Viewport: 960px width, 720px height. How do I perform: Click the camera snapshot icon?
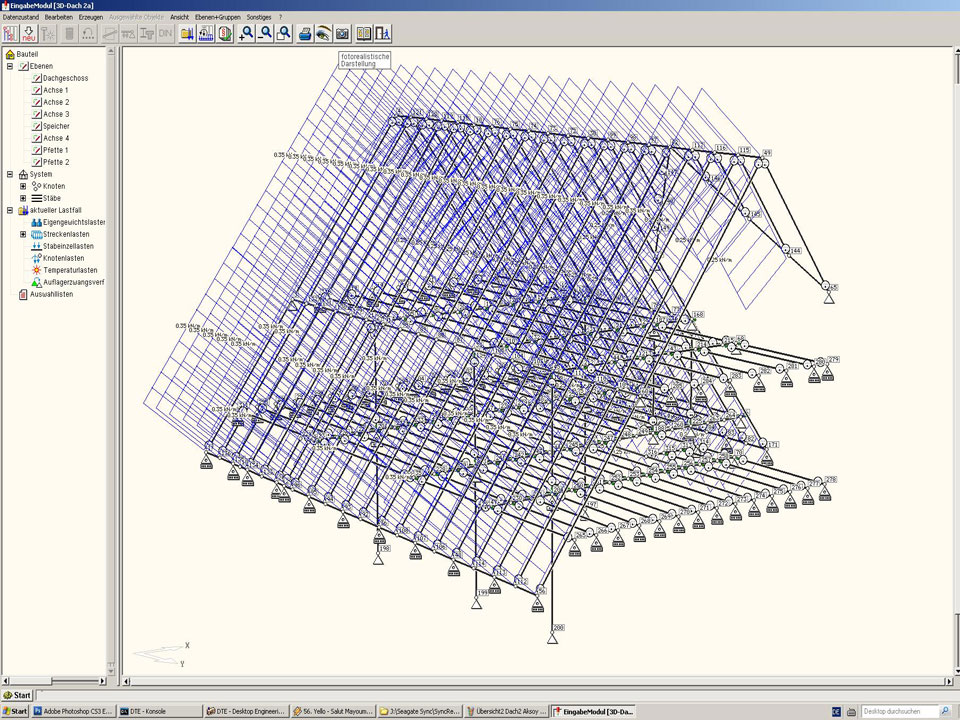point(342,33)
